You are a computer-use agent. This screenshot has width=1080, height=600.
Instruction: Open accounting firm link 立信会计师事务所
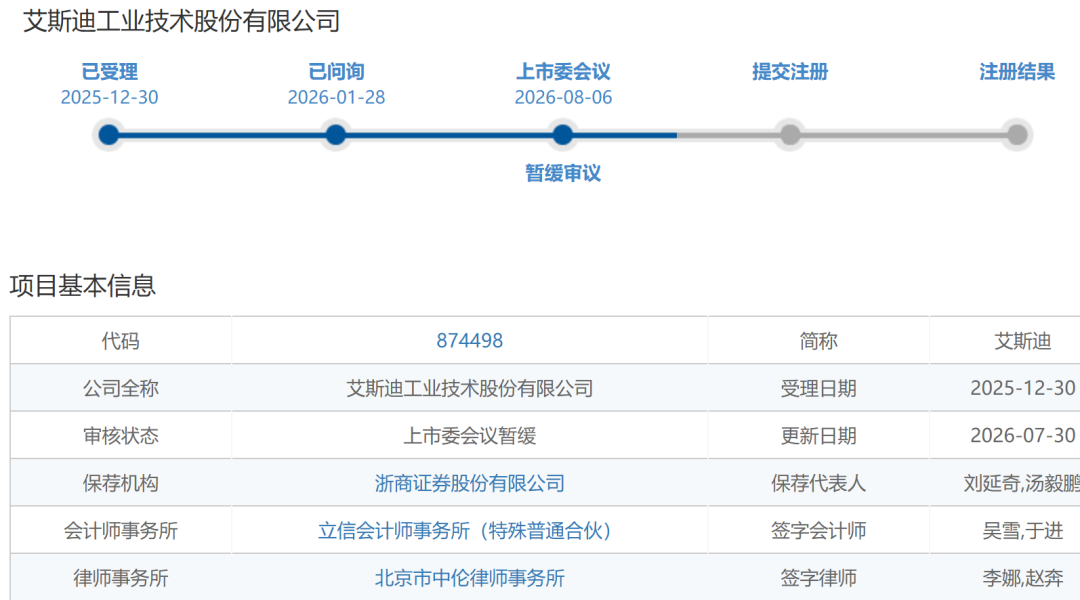point(464,530)
